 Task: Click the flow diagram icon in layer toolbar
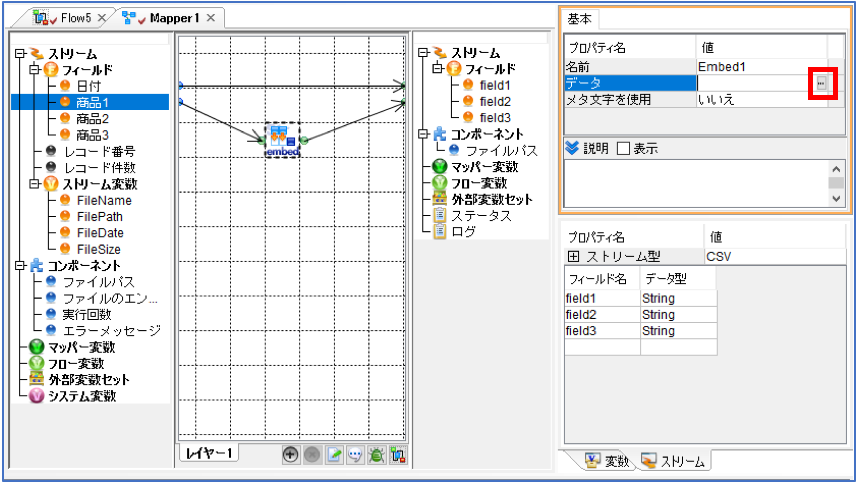398,454
